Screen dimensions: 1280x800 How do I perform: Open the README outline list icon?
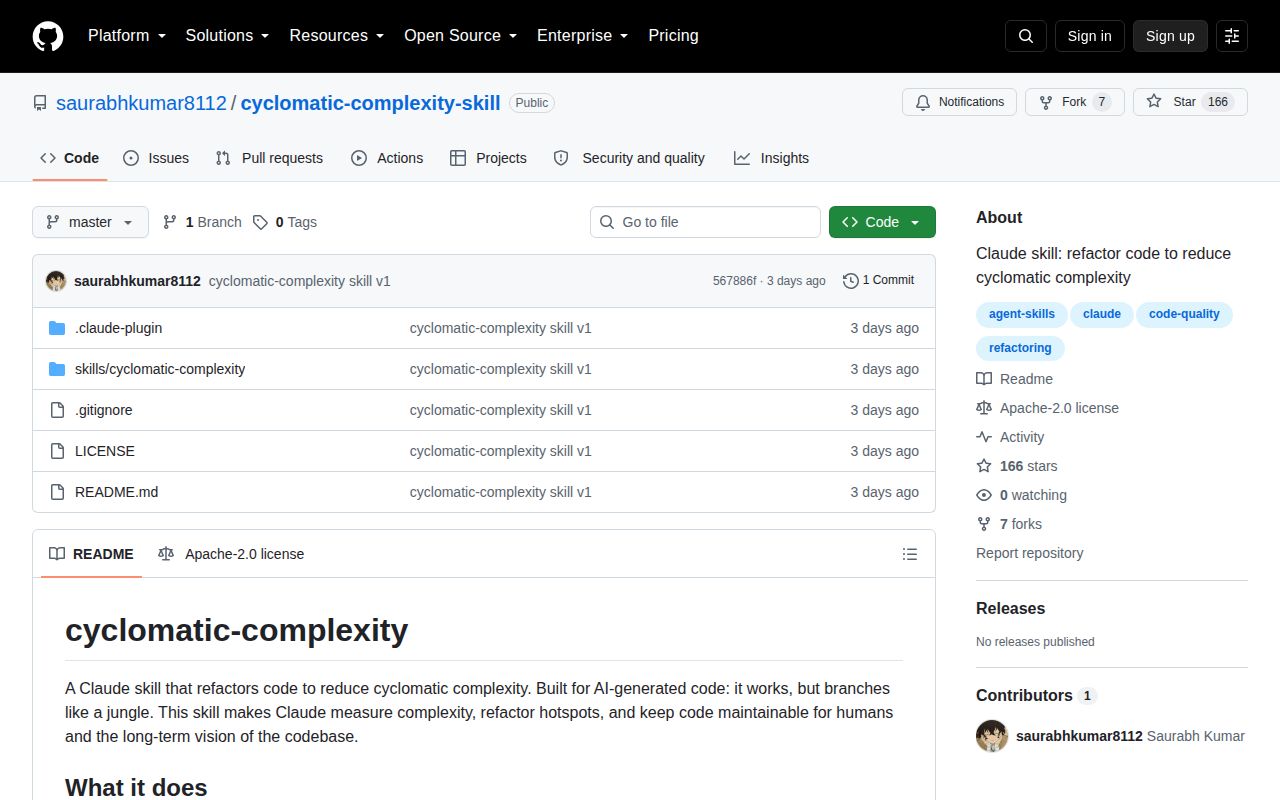910,554
